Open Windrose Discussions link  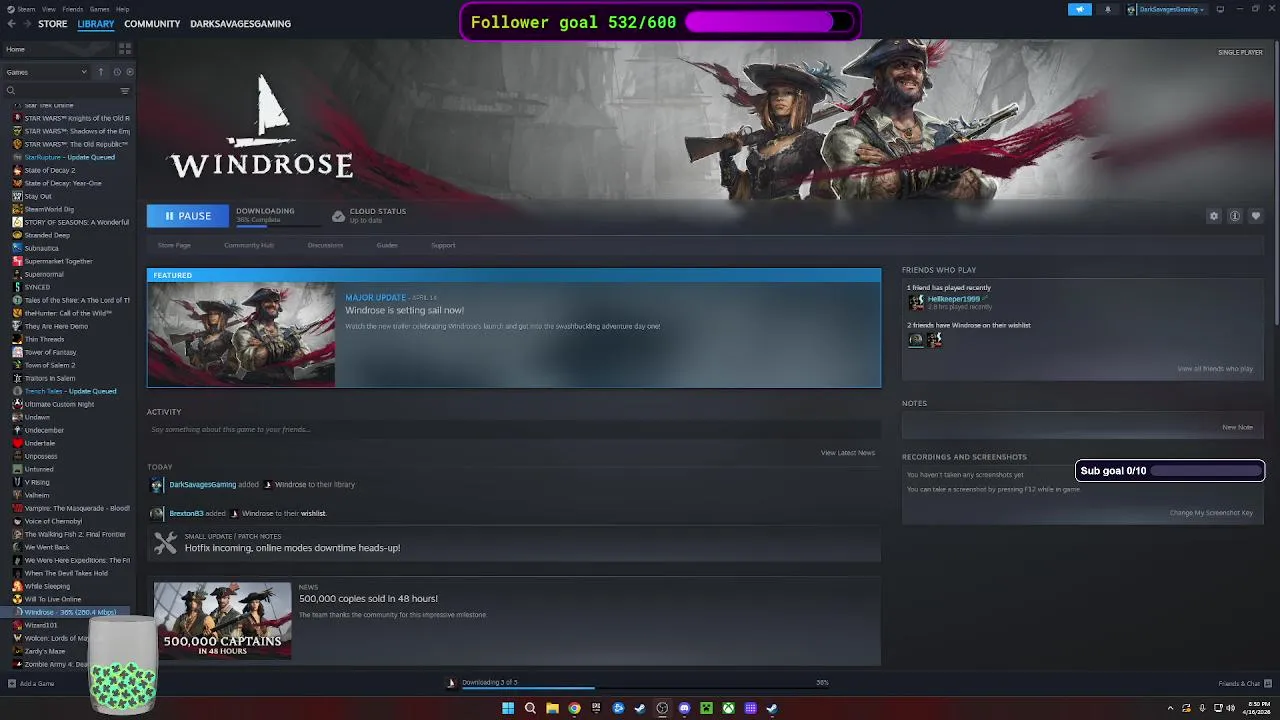(x=325, y=245)
